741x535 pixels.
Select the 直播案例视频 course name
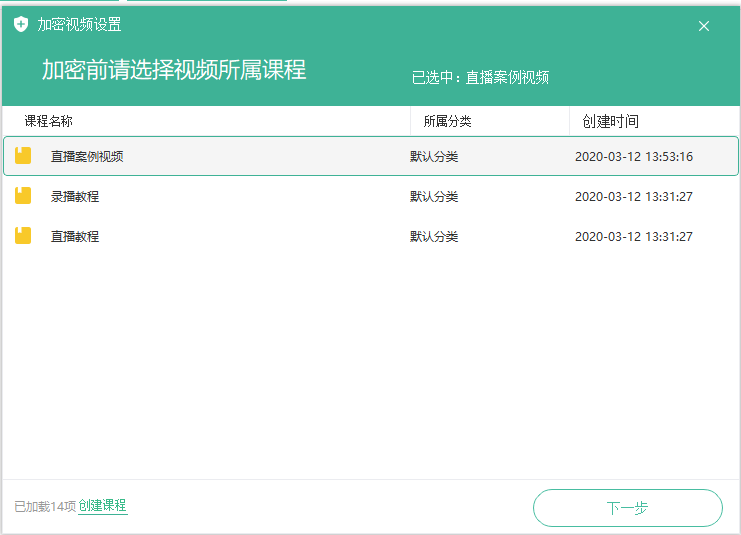click(87, 157)
